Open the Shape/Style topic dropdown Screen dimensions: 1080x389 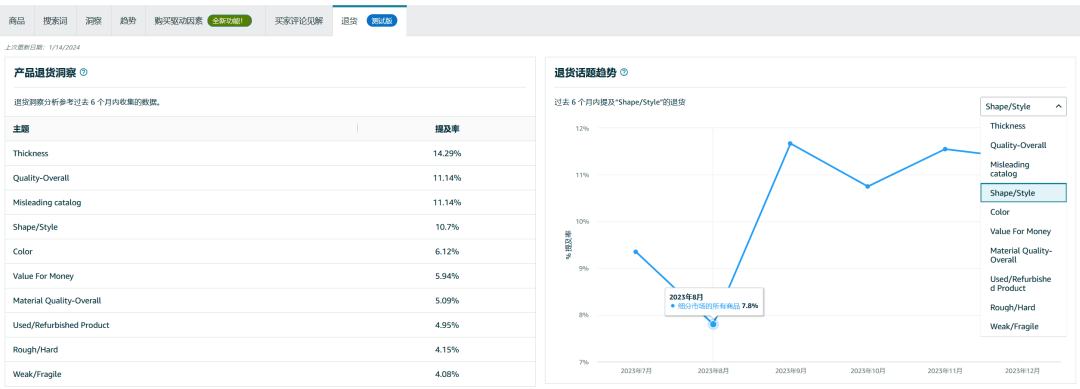coord(1023,107)
